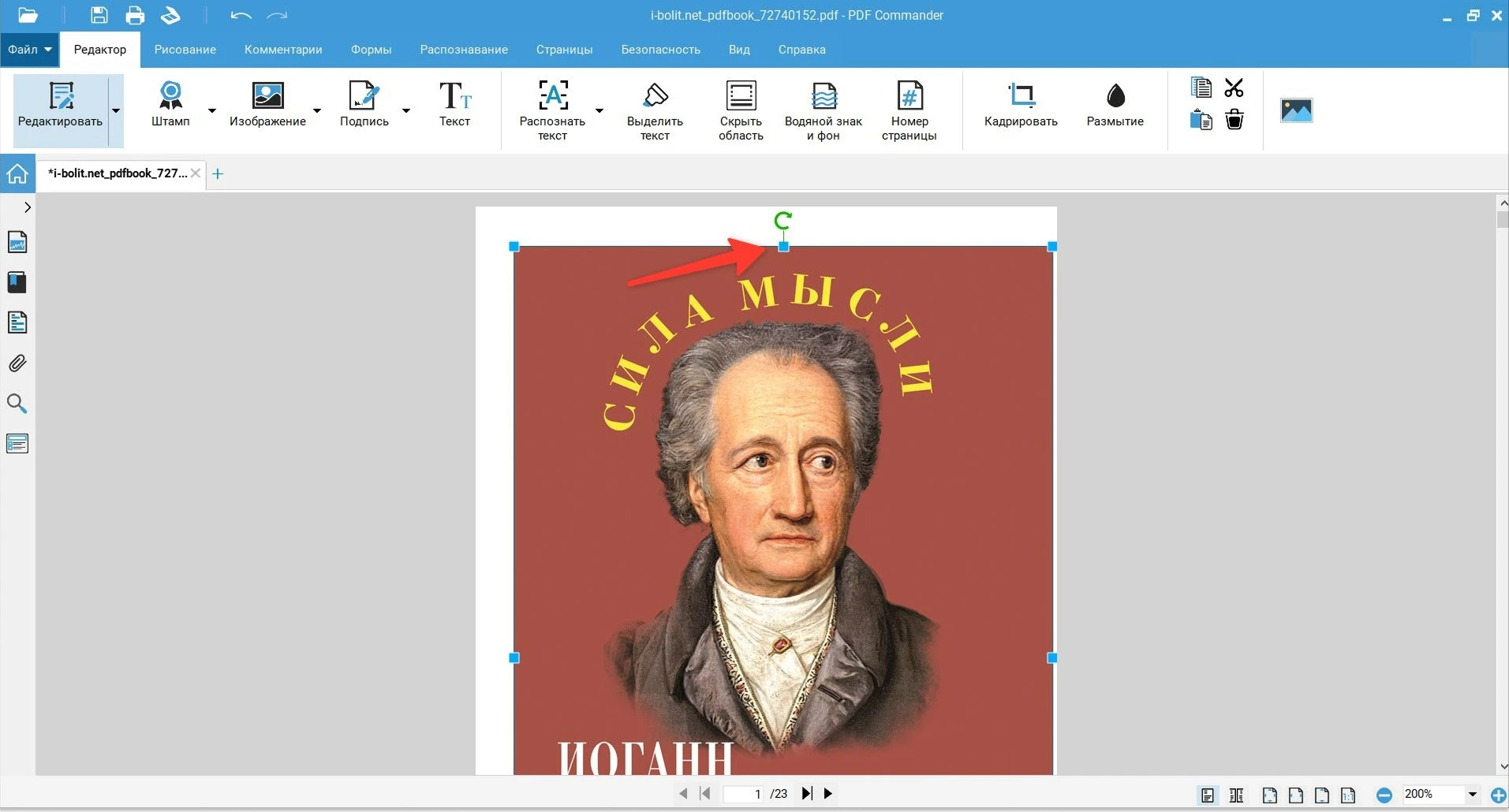Image resolution: width=1509 pixels, height=812 pixels.
Task: Select the Hide area (Скрыть область) tool
Action: click(x=740, y=110)
